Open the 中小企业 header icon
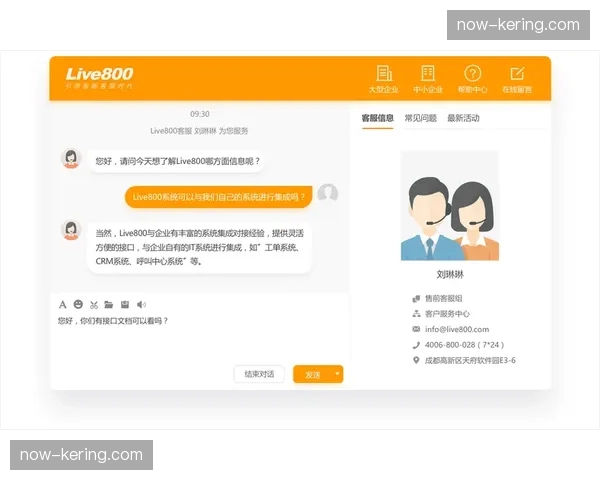This screenshot has height=480, width=600. point(428,79)
